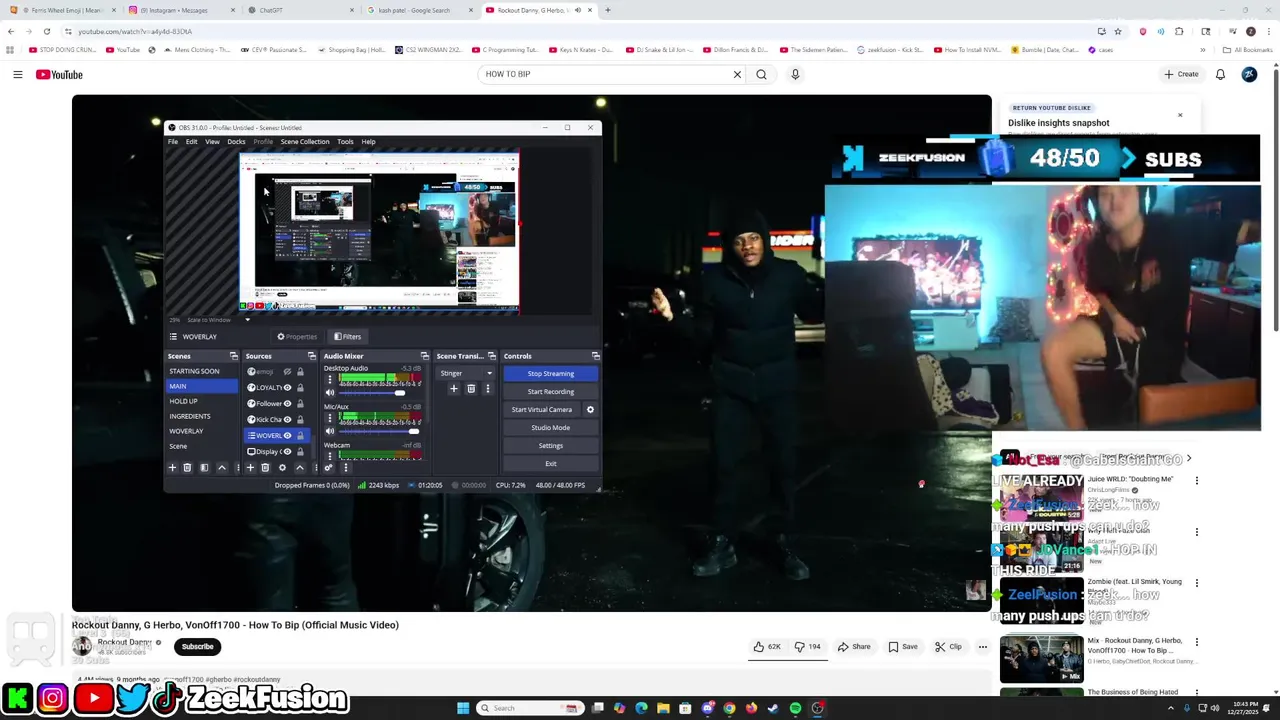Open virtual camera settings gear
Image resolution: width=1280 pixels, height=720 pixels.
click(590, 409)
